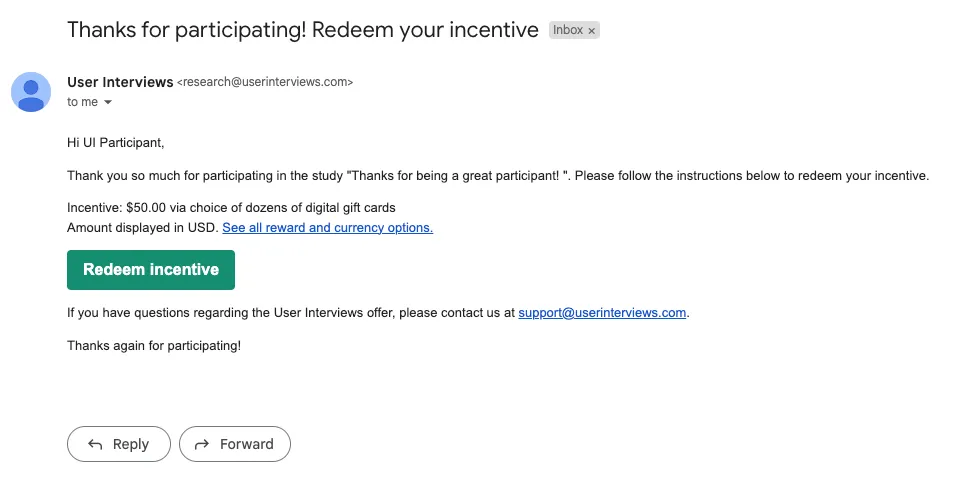Click the 'to me' recipient text
The width and height of the screenshot is (970, 488).
click(x=82, y=102)
